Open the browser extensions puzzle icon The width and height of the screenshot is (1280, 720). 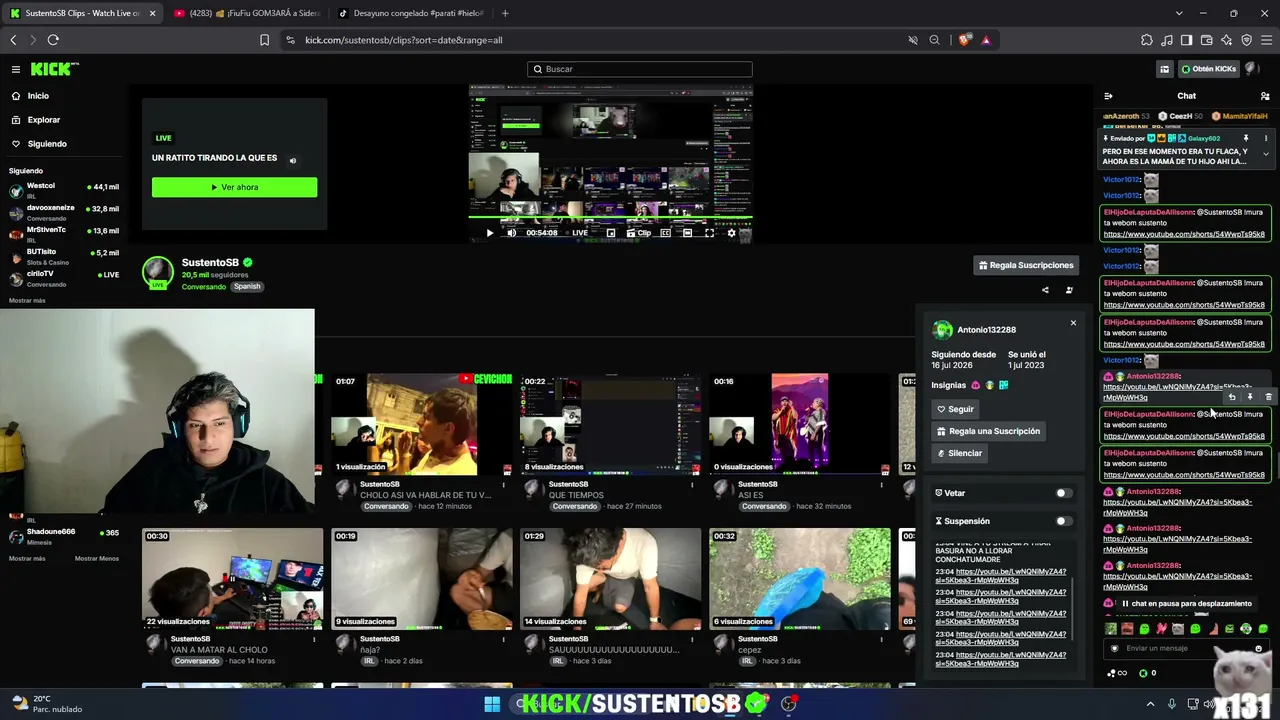coord(1147,40)
